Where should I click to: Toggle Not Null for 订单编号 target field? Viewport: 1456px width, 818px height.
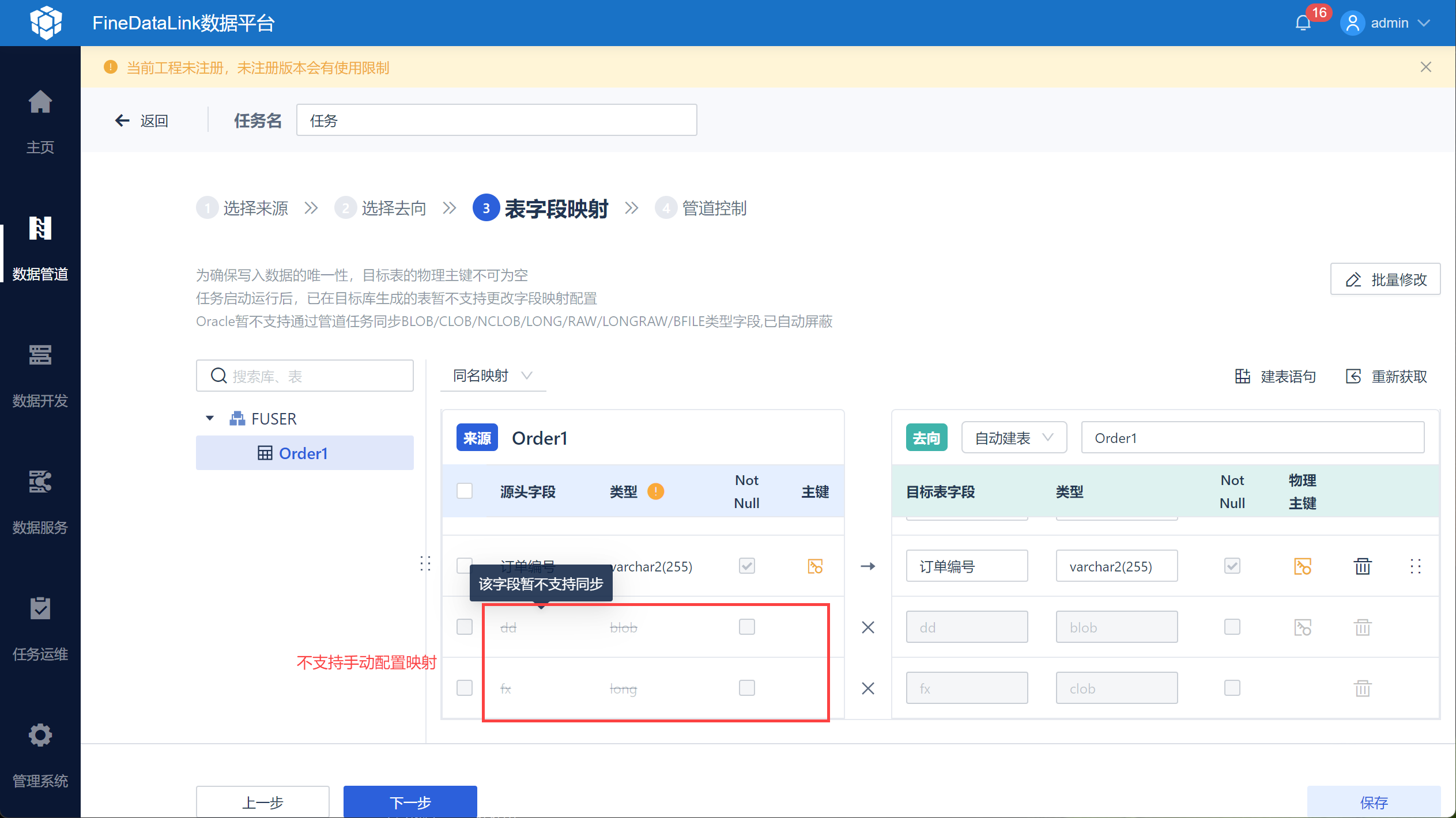pyautogui.click(x=1232, y=566)
